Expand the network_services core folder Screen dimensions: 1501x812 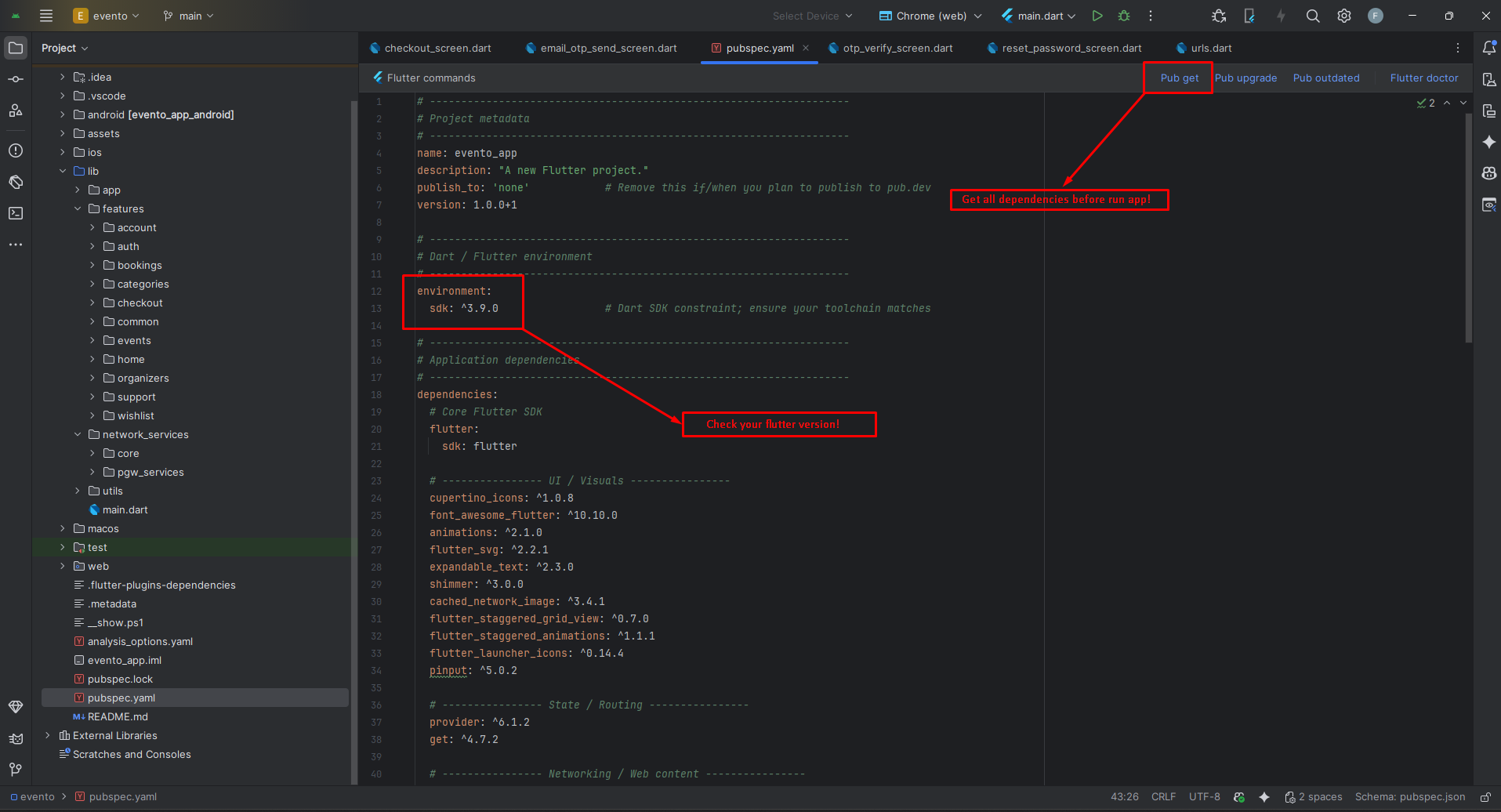point(92,453)
